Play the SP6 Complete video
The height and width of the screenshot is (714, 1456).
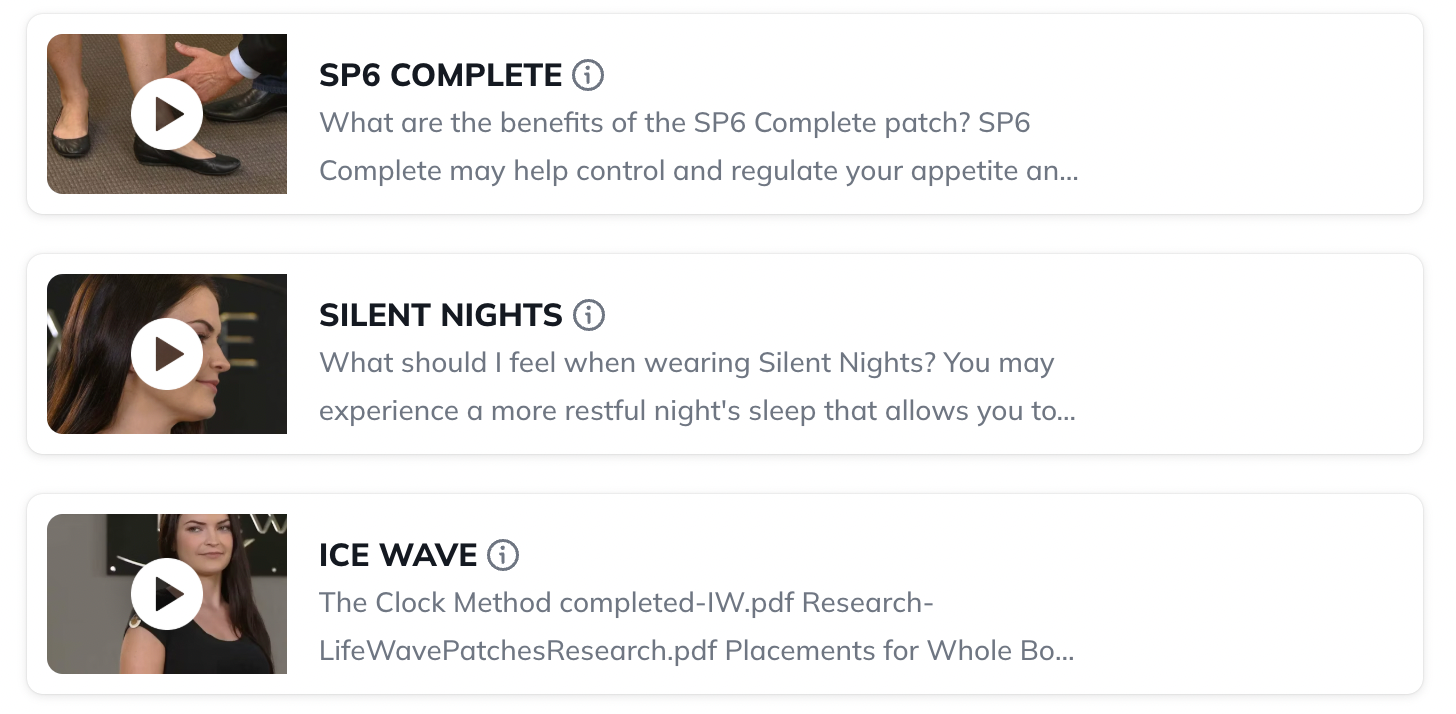pyautogui.click(x=167, y=114)
